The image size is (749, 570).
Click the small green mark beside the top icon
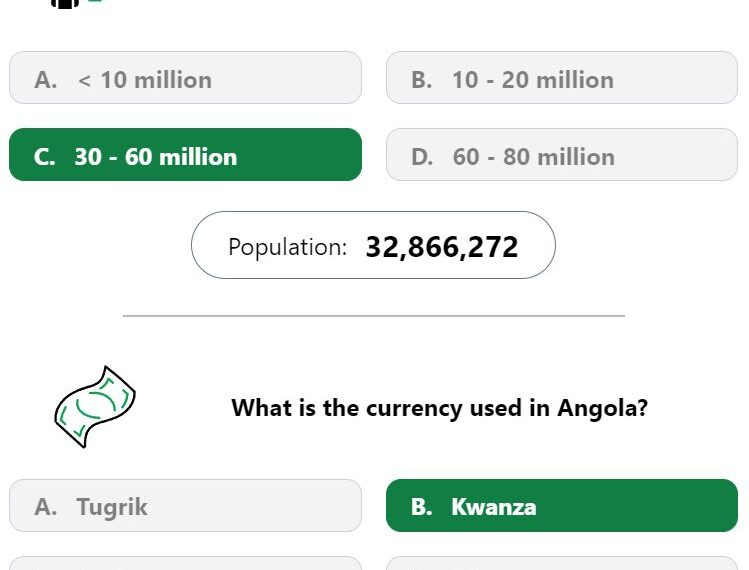(95, 1)
